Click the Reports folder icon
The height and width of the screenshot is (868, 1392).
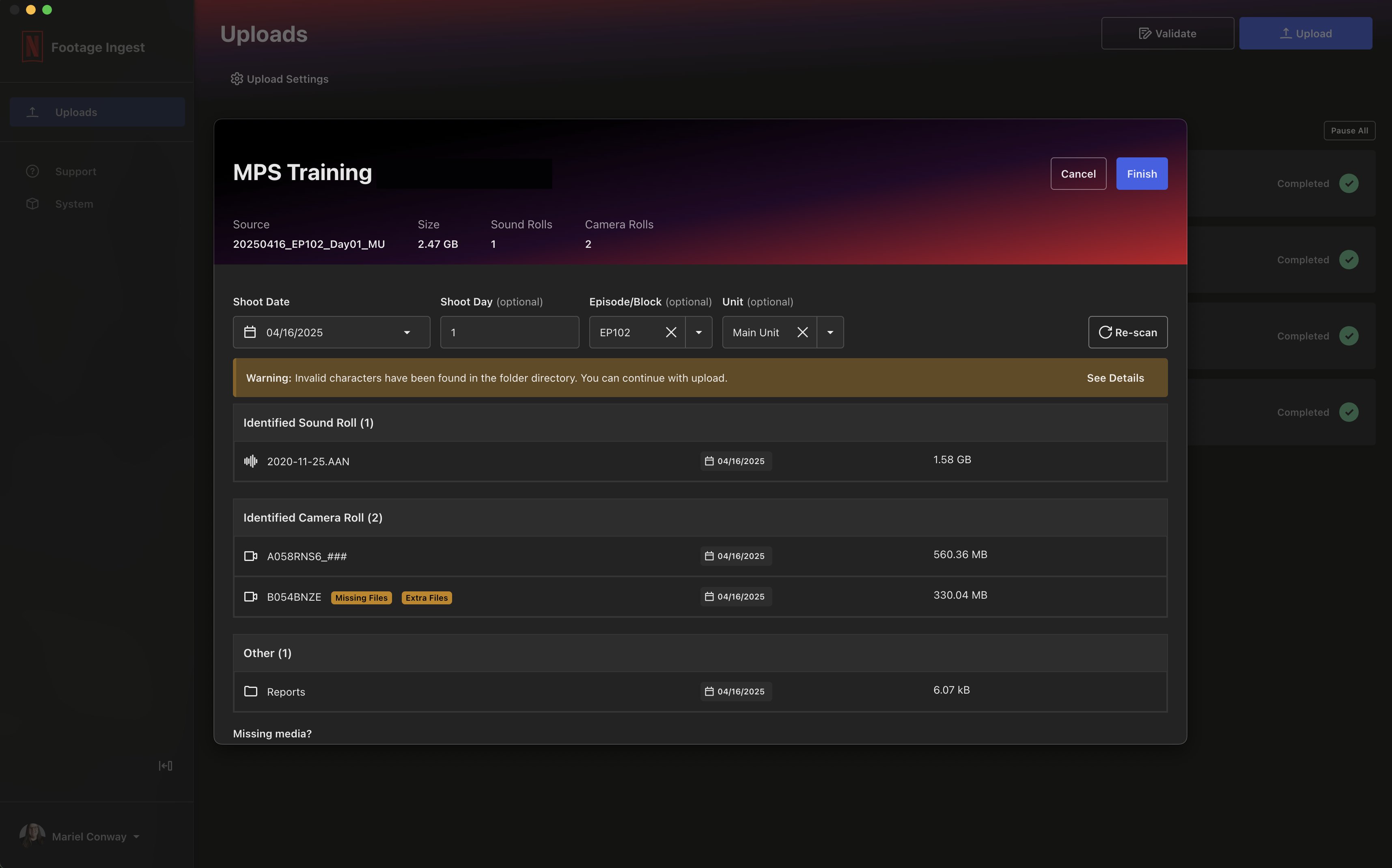point(250,691)
